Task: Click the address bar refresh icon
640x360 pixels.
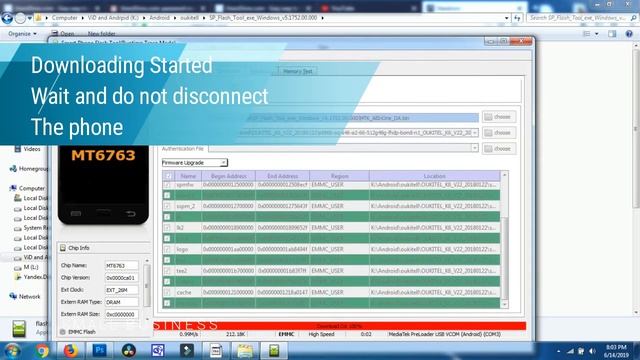Action: click(x=518, y=18)
